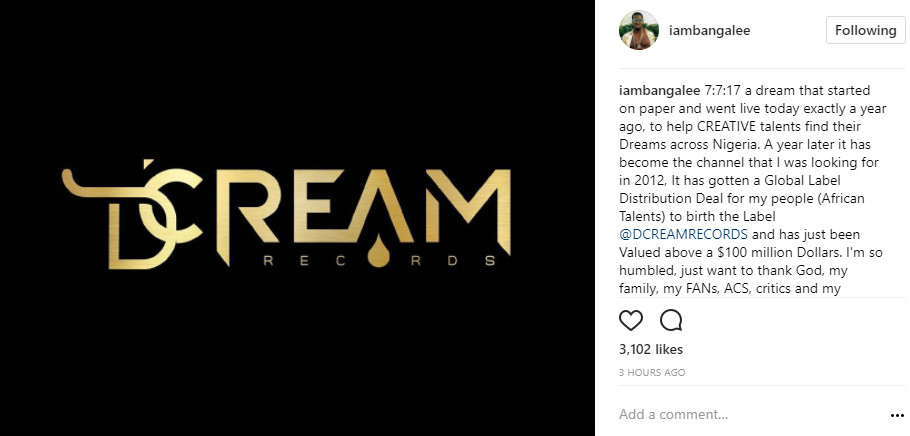The image size is (910, 436).
Task: Click the gold droplet in RECORDS
Action: 378,251
